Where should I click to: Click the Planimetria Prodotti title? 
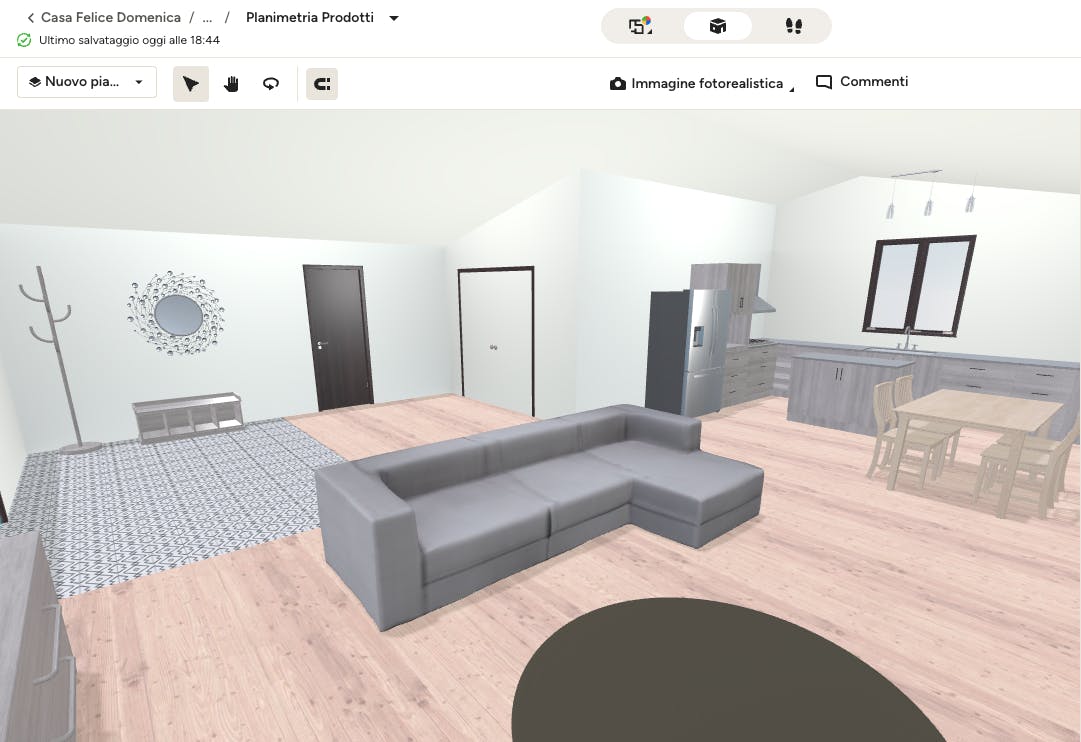(310, 17)
